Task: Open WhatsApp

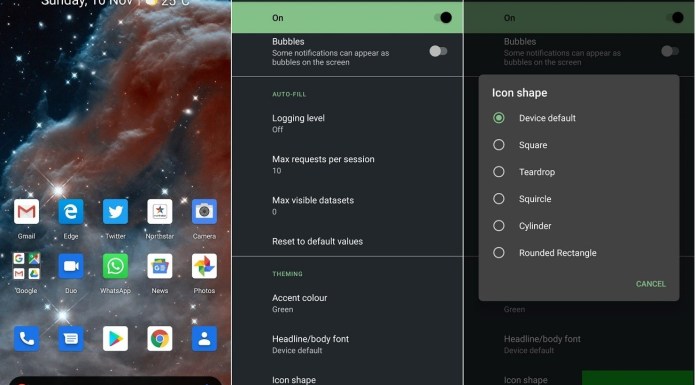Action: point(115,266)
